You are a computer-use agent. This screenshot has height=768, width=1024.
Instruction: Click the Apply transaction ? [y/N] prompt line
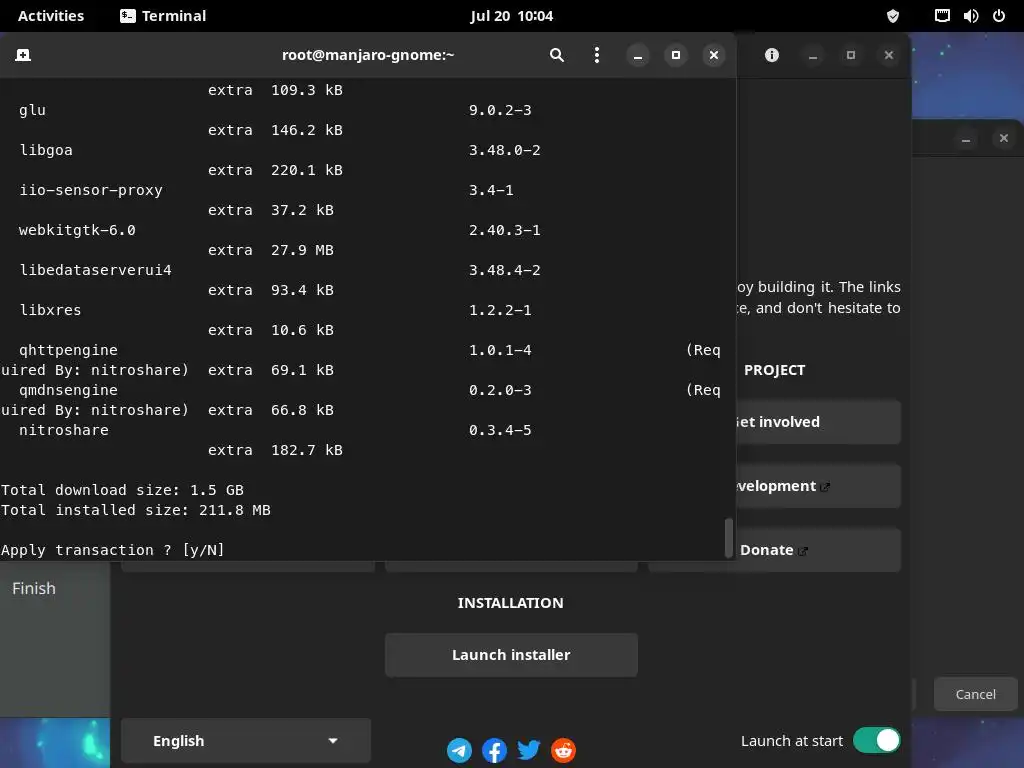tap(112, 550)
